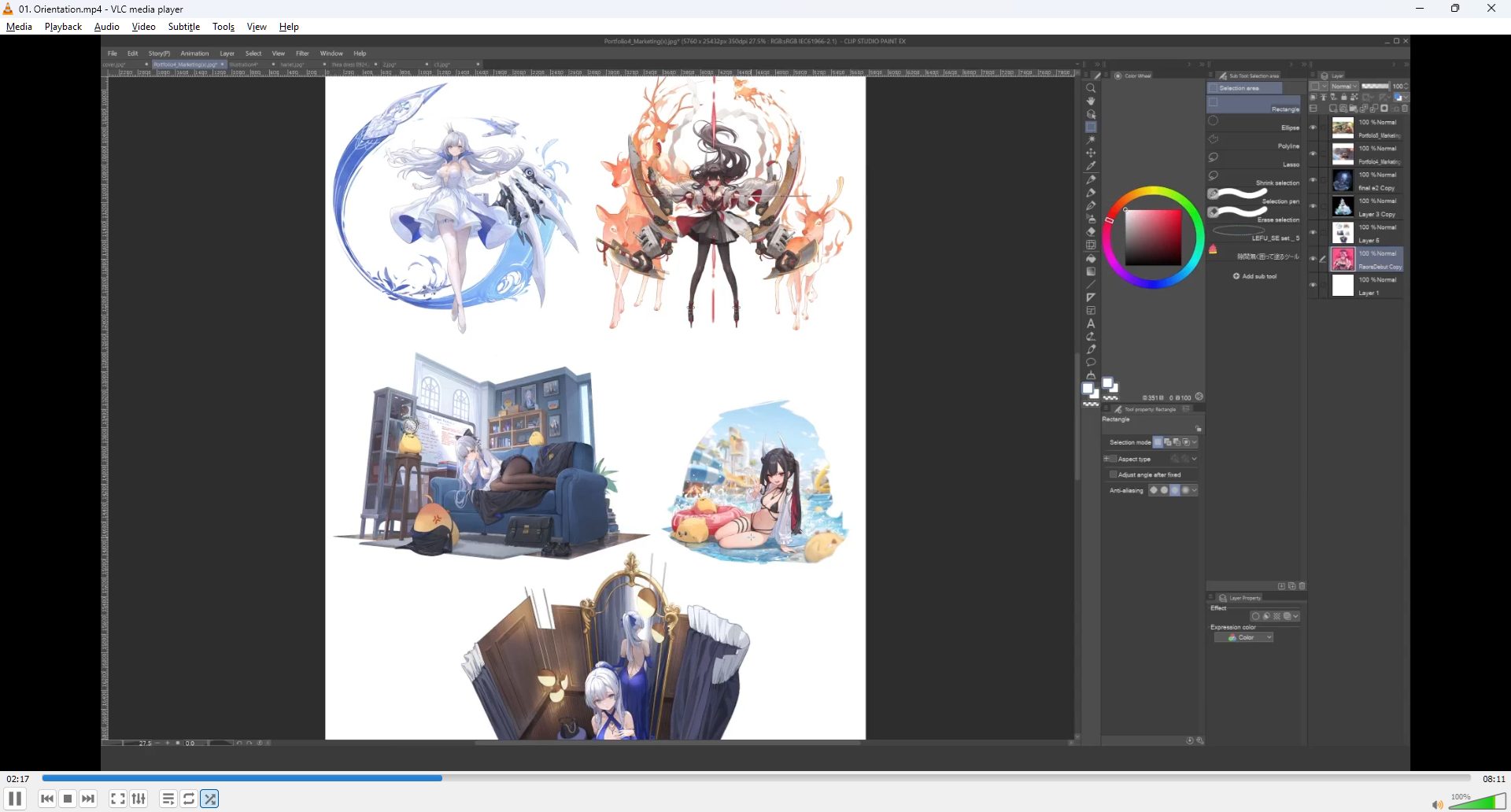1511x812 pixels.
Task: Hide the Layer 1 layer
Action: 1313,285
